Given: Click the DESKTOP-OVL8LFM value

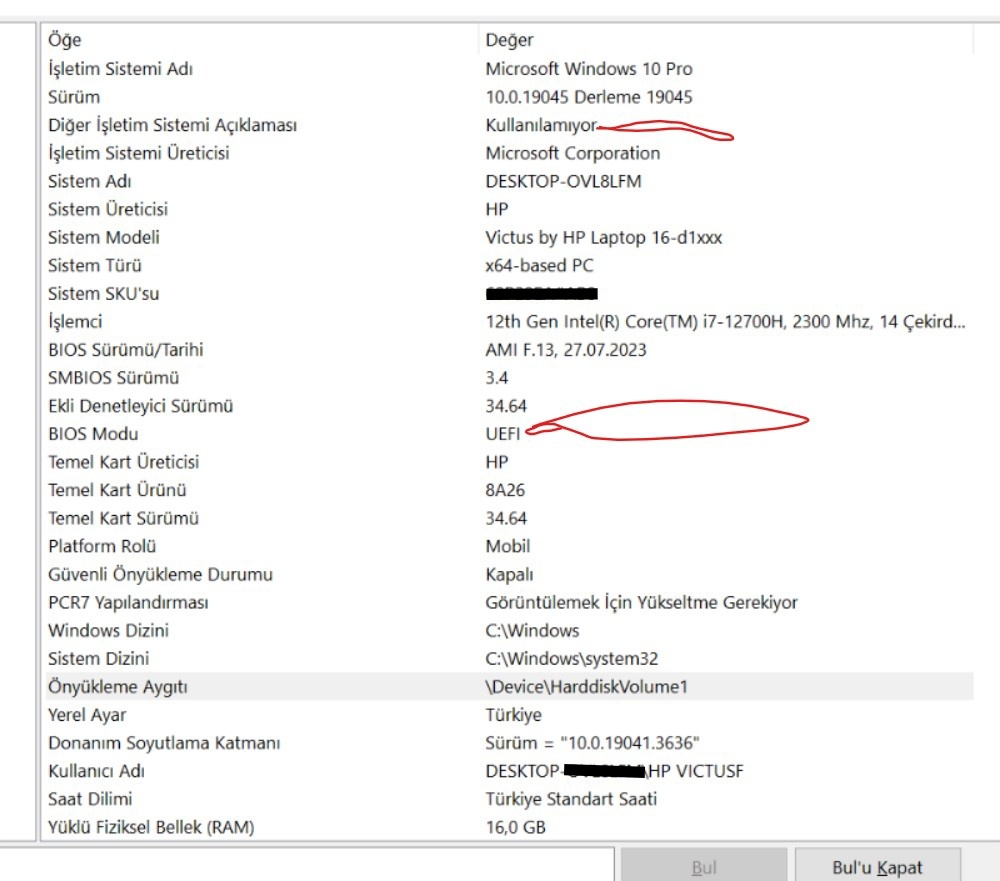Looking at the screenshot, I should (563, 181).
